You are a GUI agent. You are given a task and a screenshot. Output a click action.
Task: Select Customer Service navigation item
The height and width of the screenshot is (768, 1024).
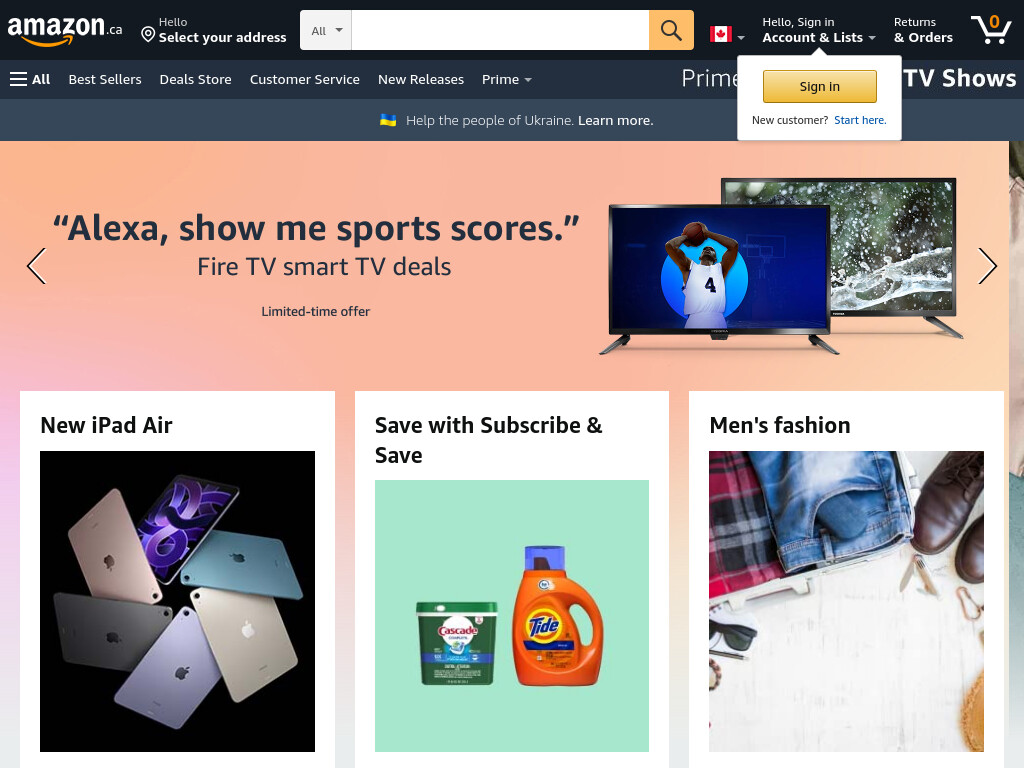tap(304, 79)
